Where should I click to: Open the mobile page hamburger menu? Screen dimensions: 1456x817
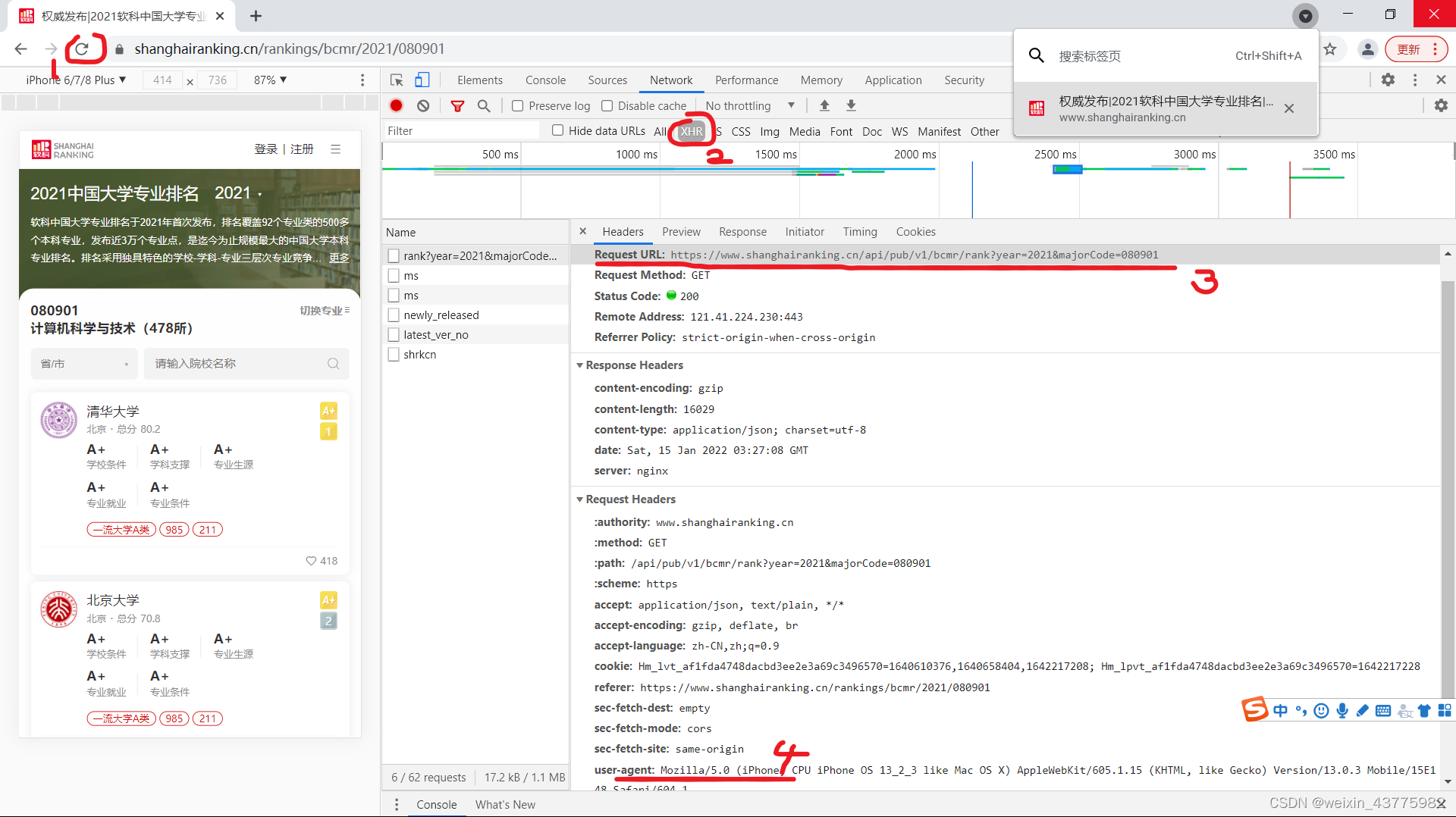pyautogui.click(x=335, y=149)
